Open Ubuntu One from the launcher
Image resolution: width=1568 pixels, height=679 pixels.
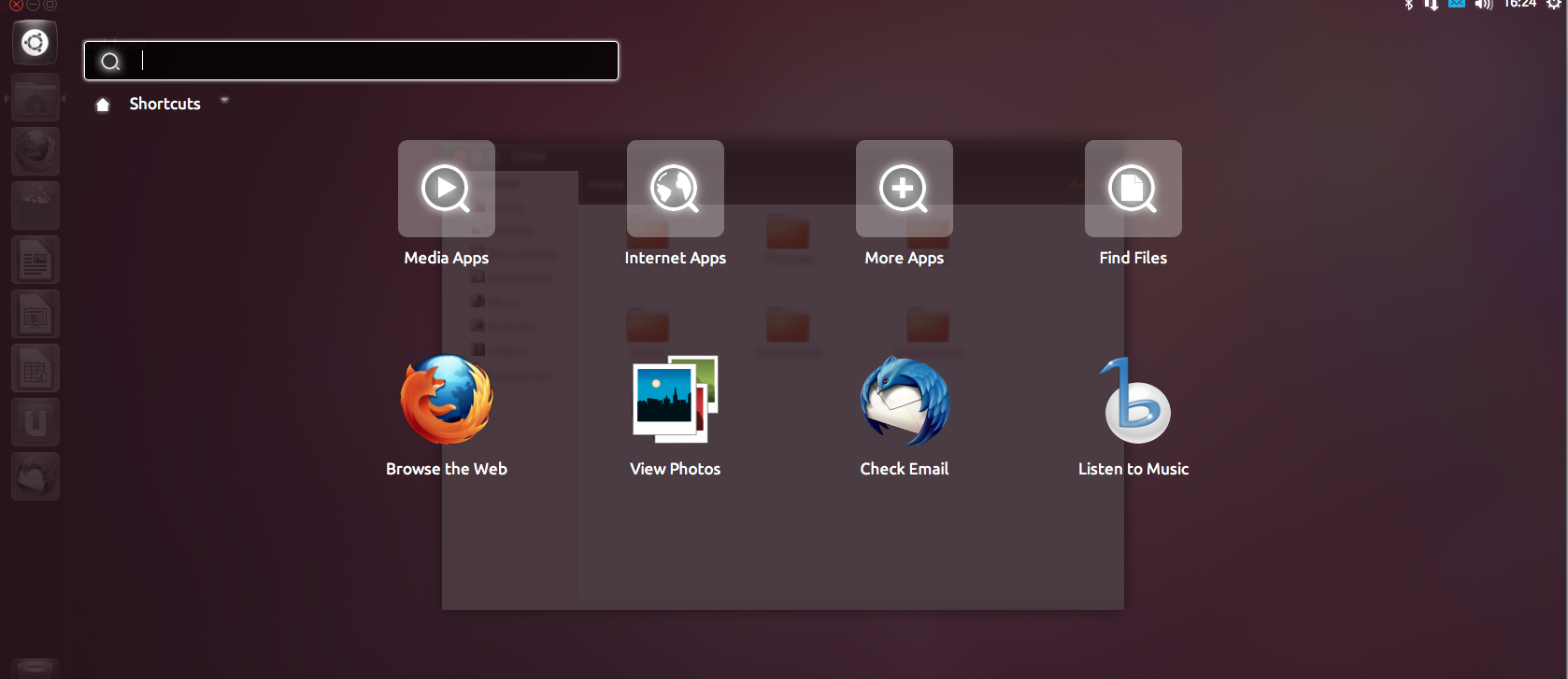click(36, 422)
